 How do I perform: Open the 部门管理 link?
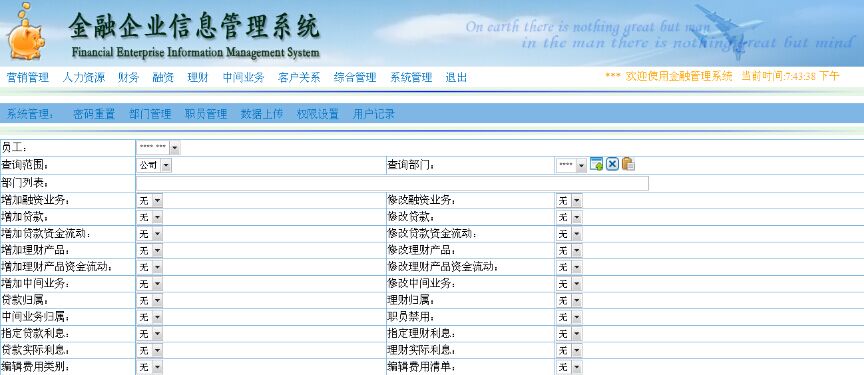point(150,115)
